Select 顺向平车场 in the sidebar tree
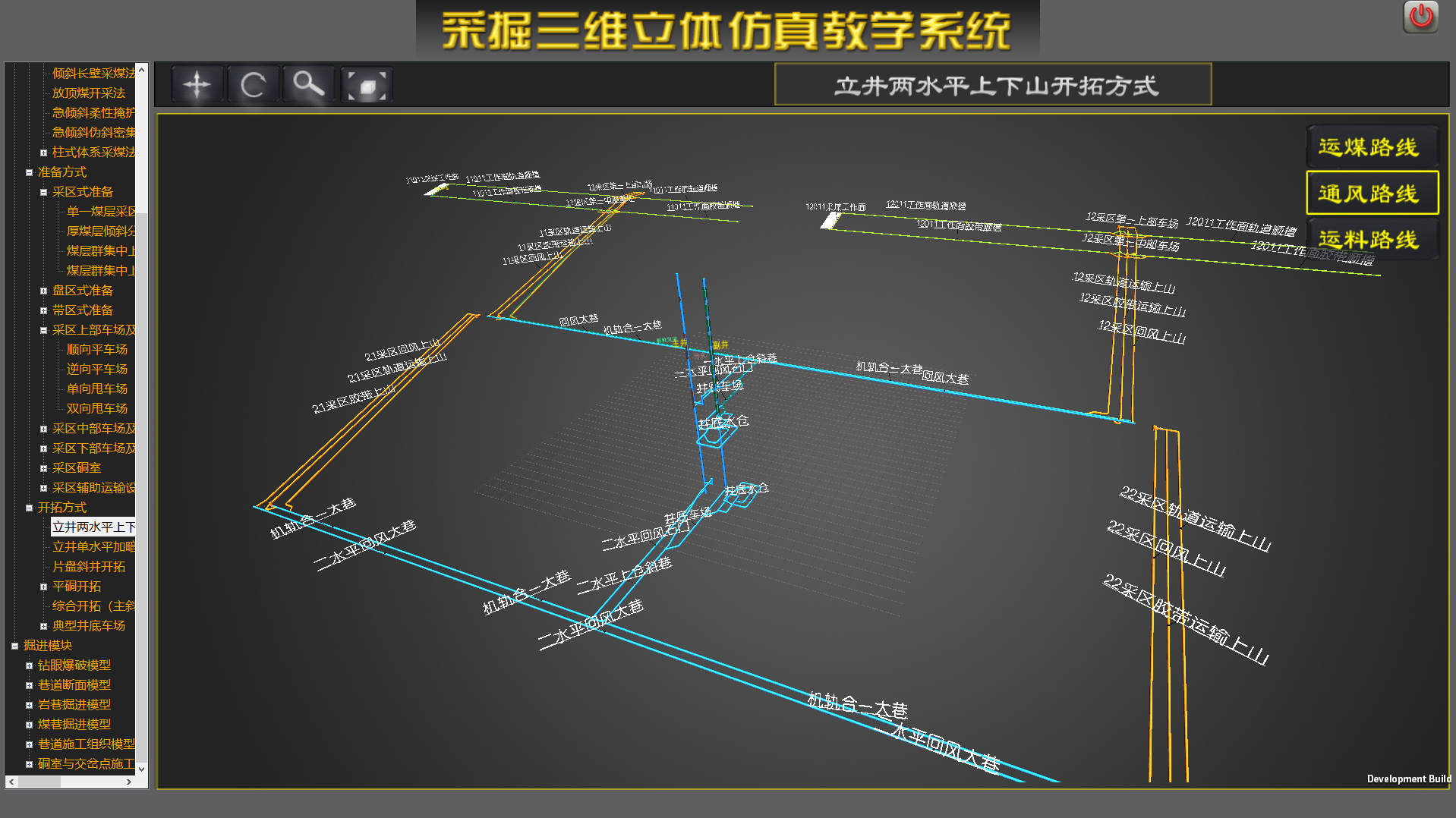Viewport: 1456px width, 818px height. (x=96, y=349)
